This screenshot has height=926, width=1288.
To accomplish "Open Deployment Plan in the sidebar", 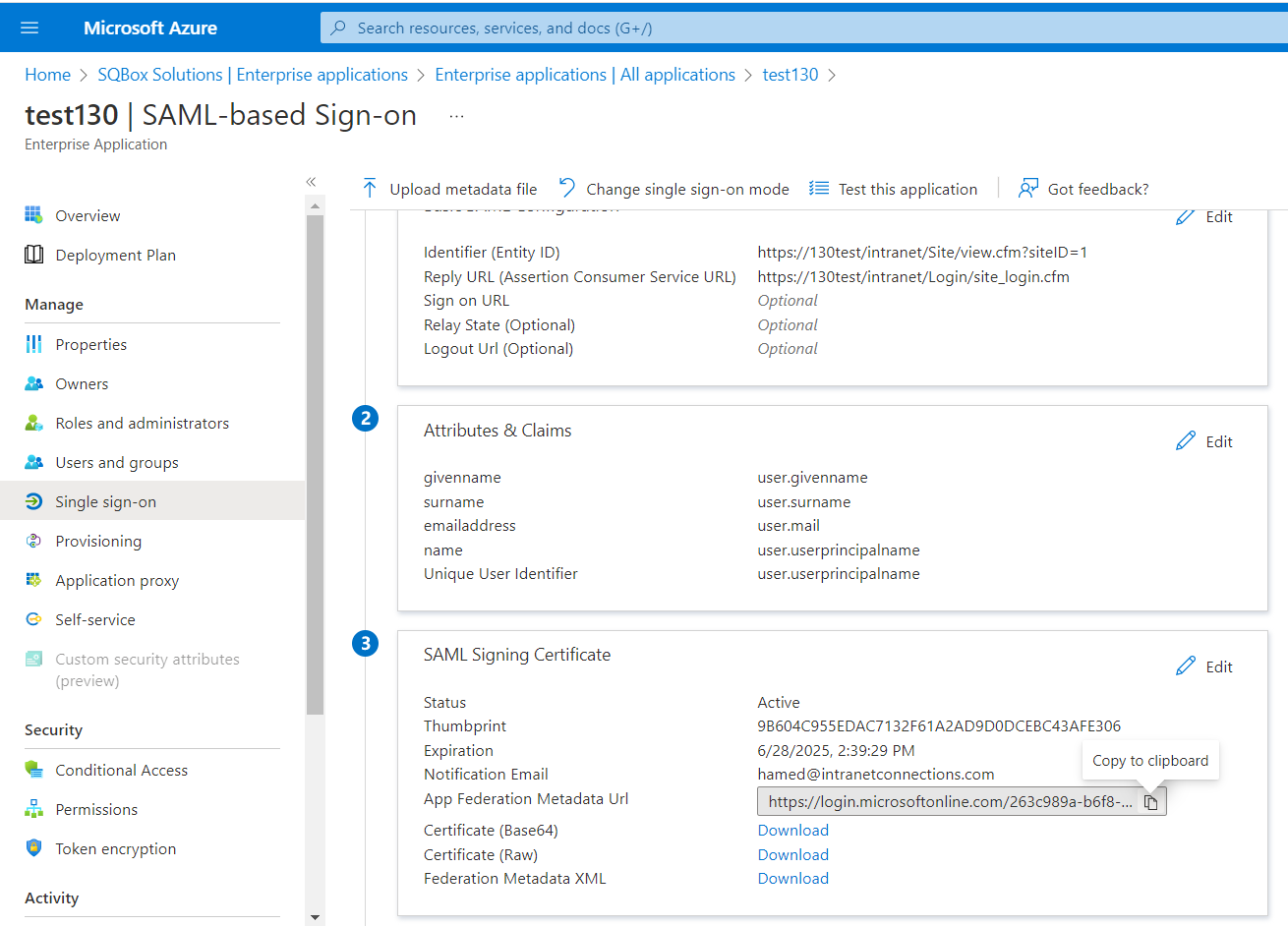I will click(115, 255).
